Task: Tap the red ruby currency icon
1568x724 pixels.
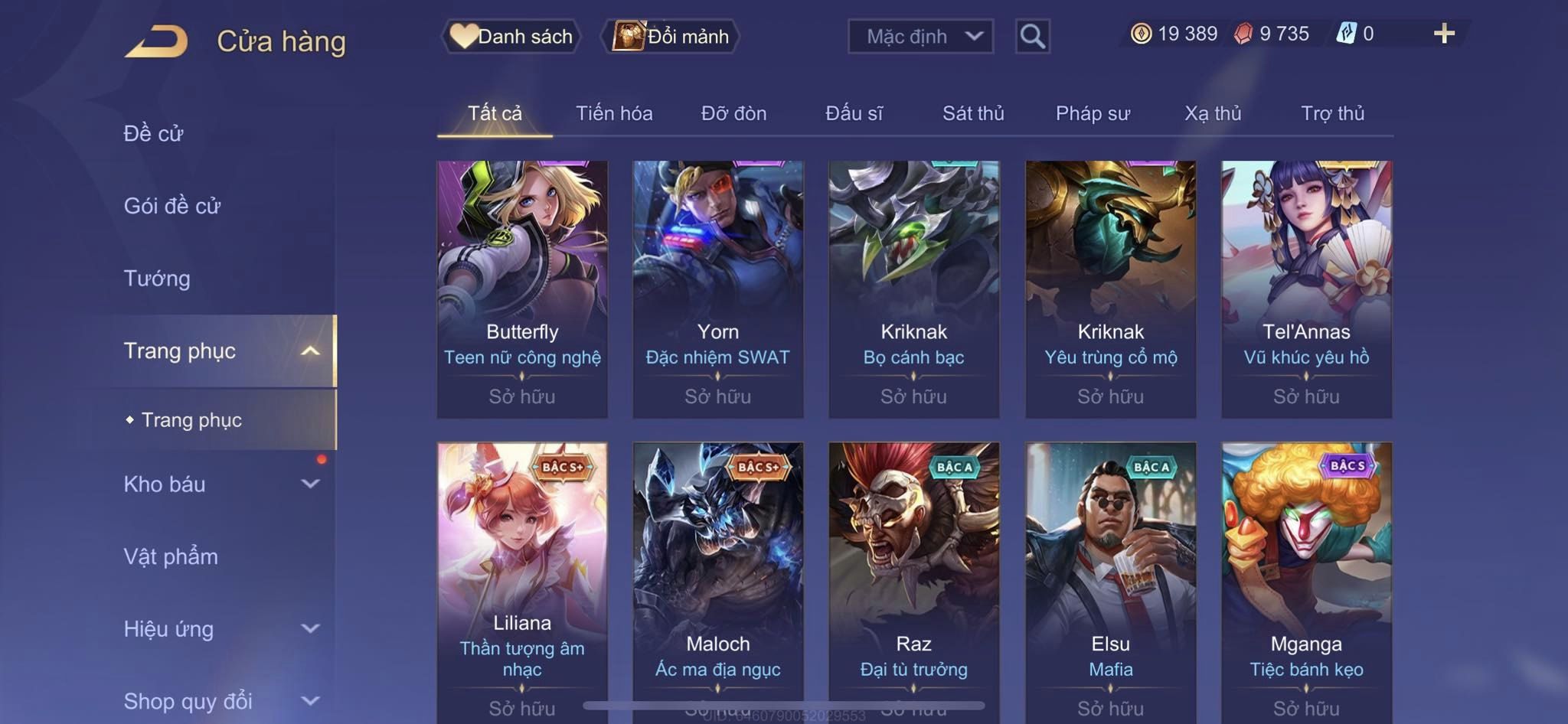Action: [x=1243, y=34]
